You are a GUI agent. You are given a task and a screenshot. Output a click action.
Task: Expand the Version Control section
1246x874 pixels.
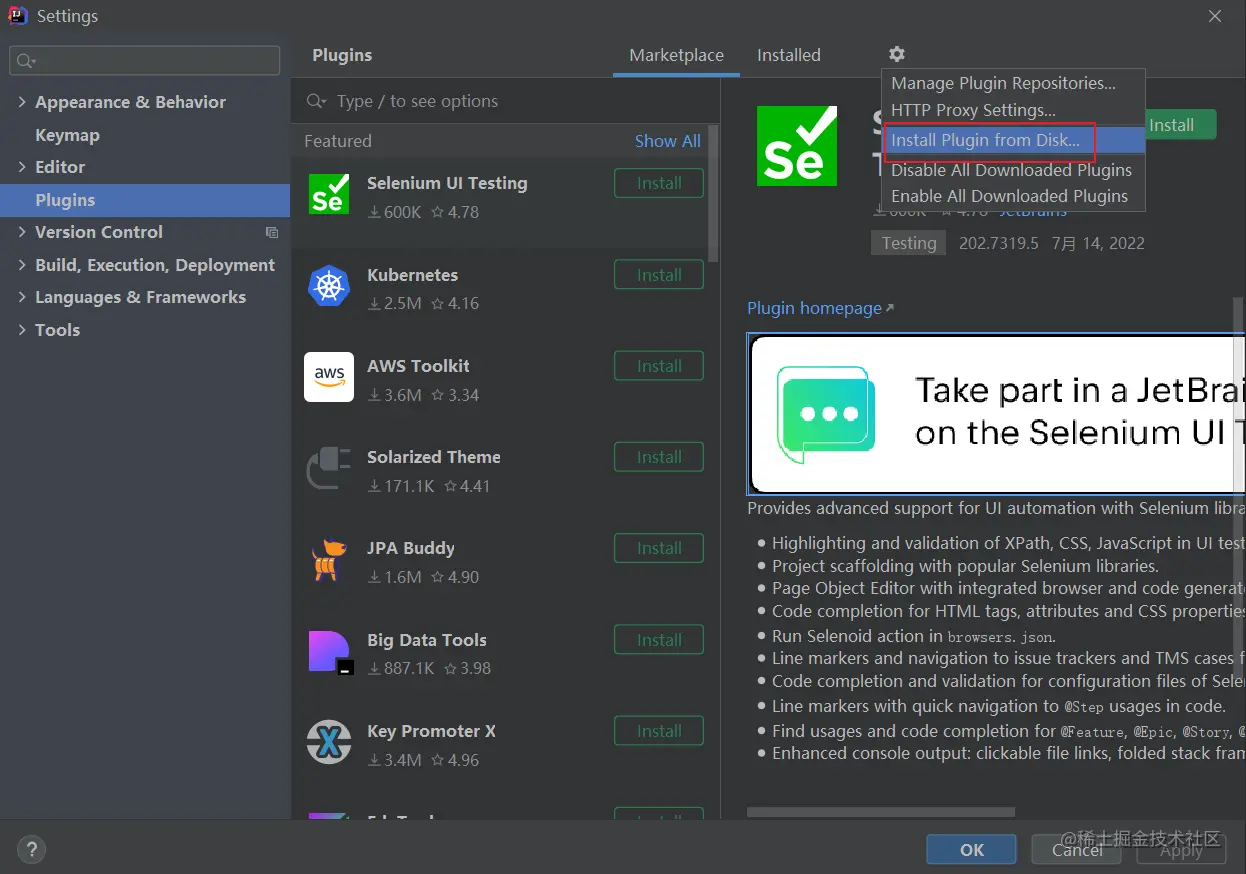click(22, 232)
